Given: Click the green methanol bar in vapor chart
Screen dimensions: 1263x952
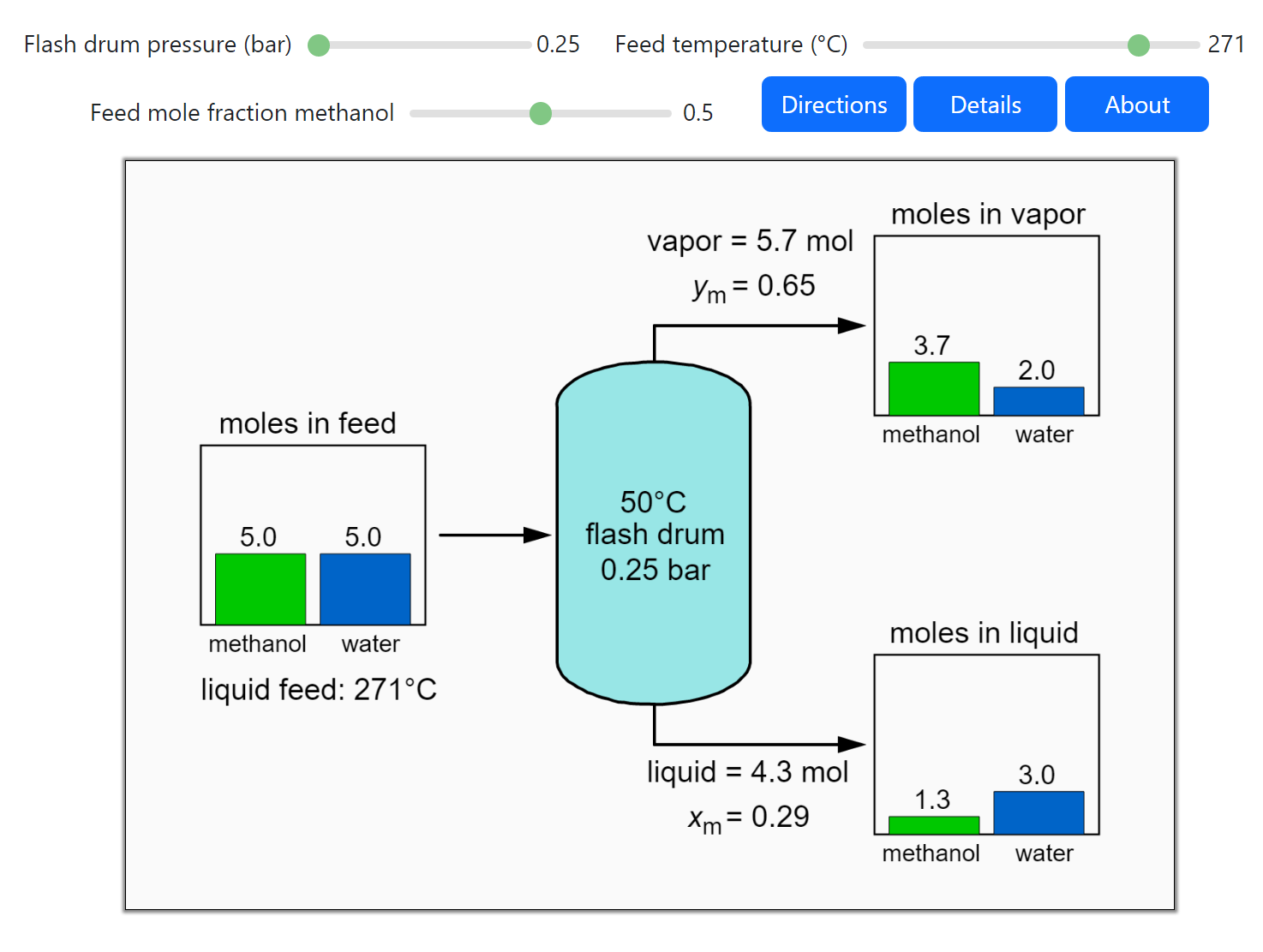Looking at the screenshot, I should (x=933, y=389).
